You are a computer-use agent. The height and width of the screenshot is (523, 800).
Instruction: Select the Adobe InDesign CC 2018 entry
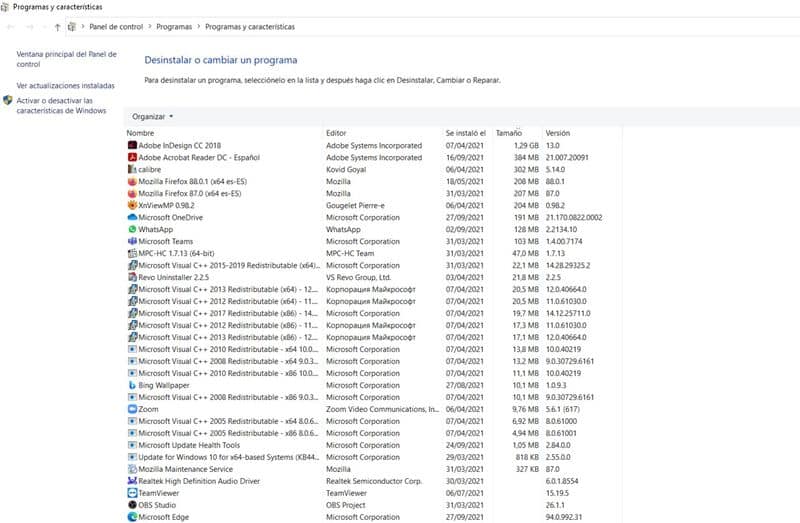pos(180,145)
